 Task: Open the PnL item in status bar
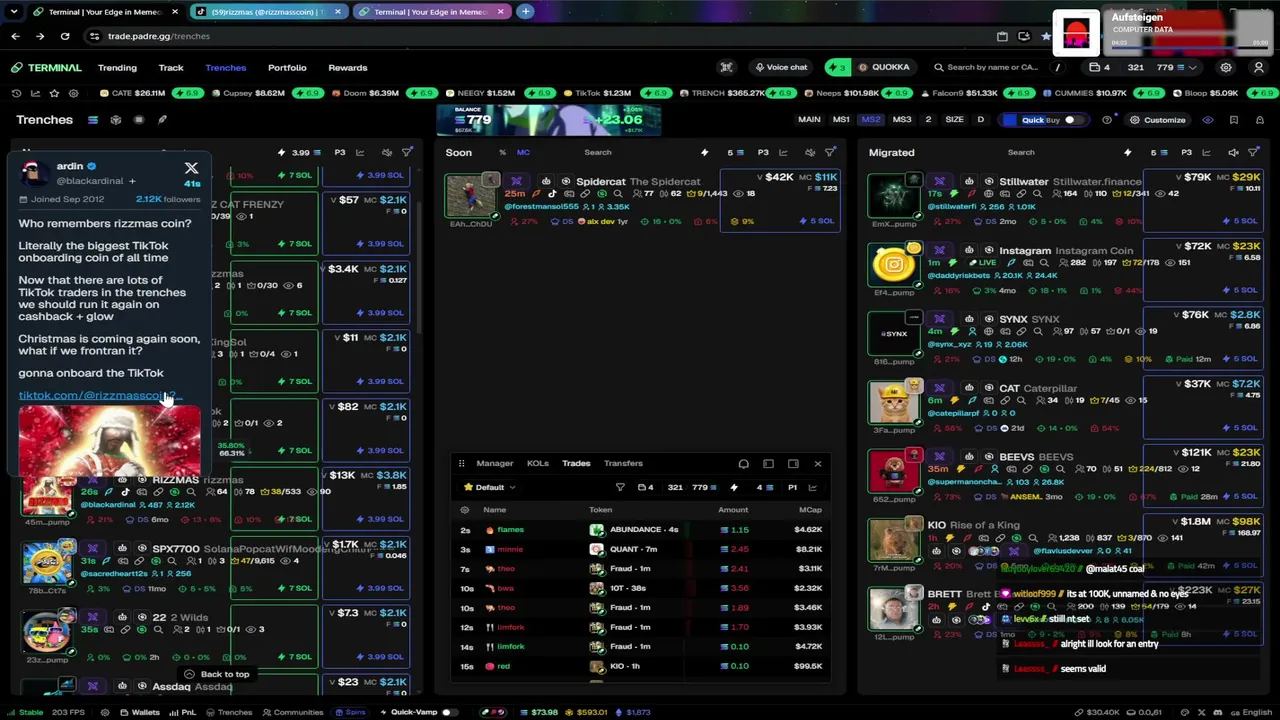(183, 712)
